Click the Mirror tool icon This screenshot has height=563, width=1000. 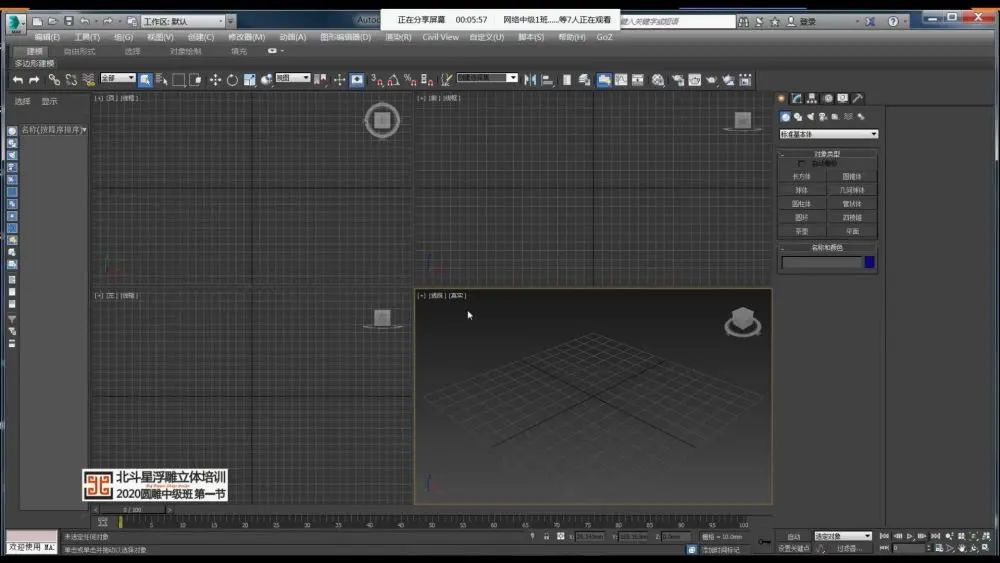[x=530, y=80]
